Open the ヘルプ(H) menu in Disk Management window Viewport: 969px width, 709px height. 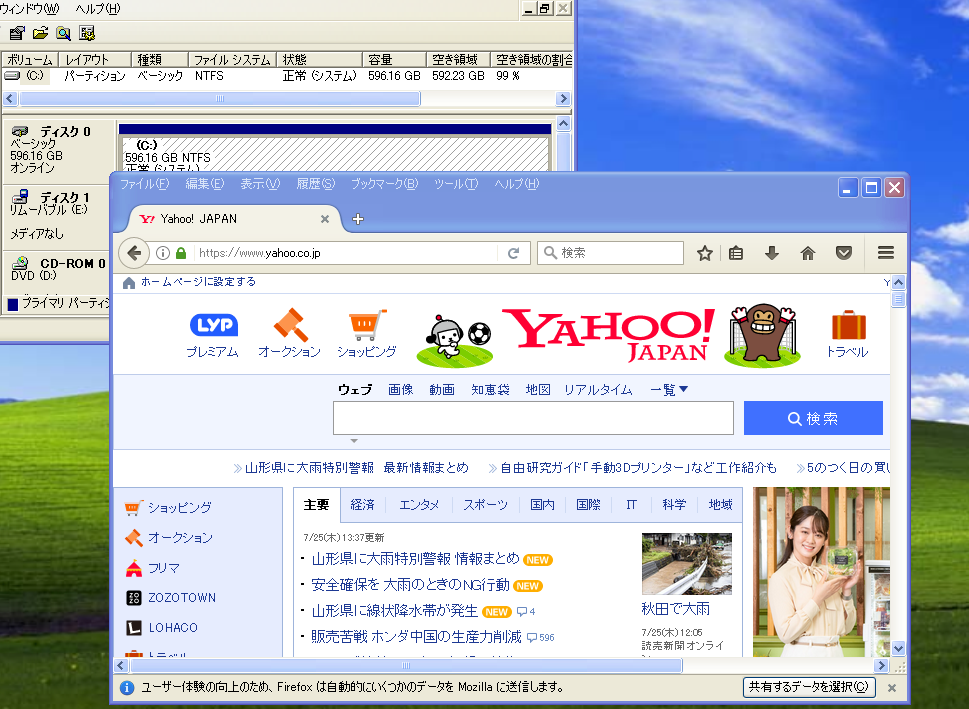click(x=98, y=9)
